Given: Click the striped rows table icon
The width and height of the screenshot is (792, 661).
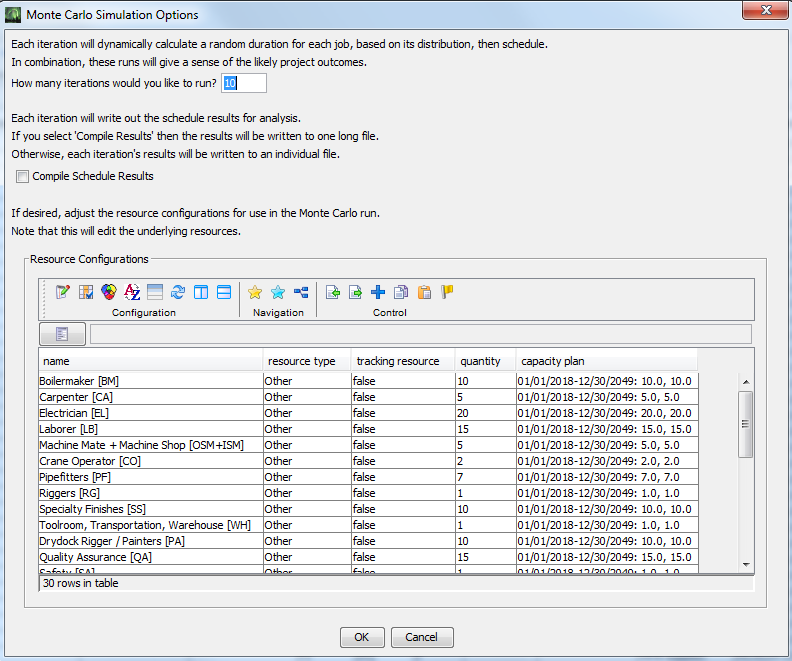Looking at the screenshot, I should (x=155, y=292).
